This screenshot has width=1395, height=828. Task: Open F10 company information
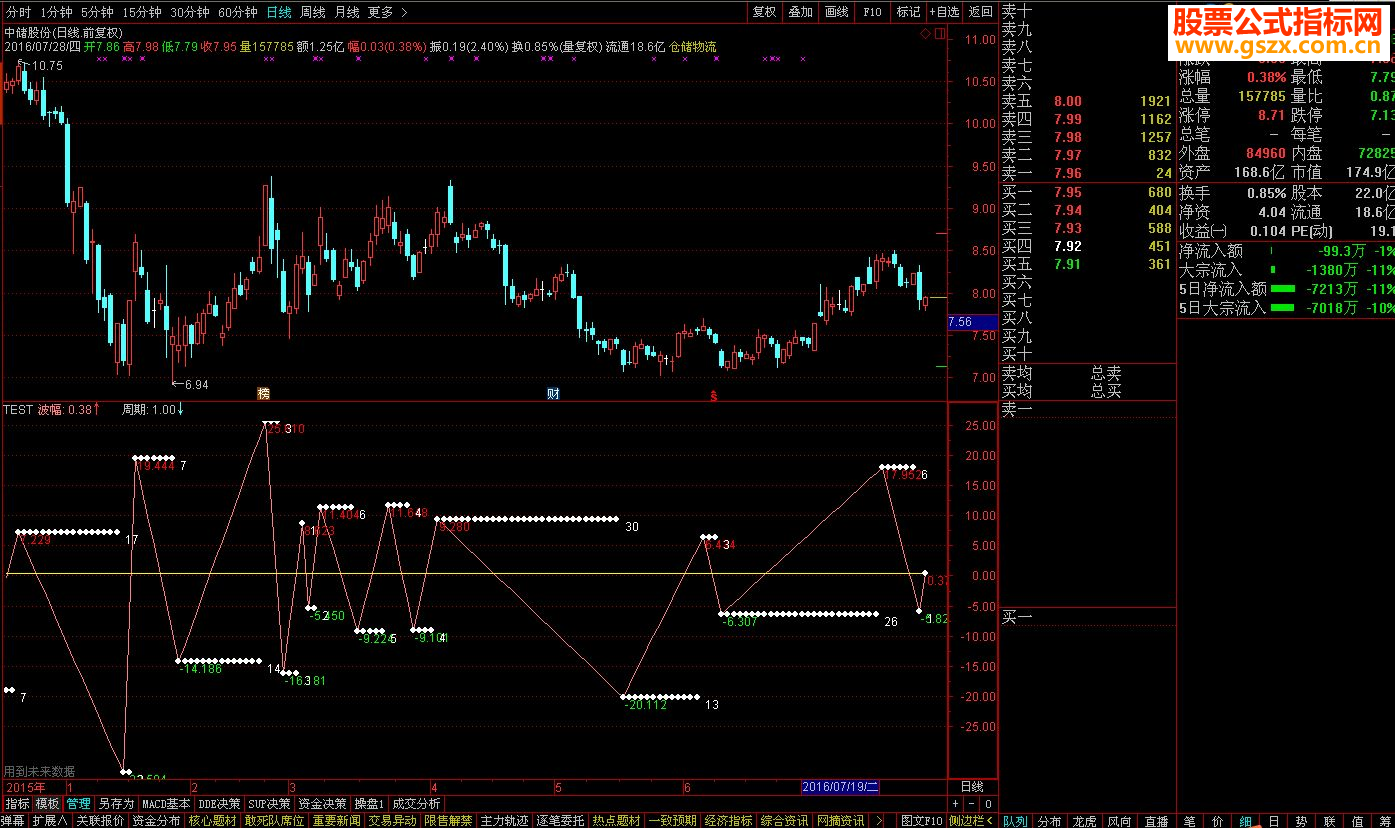[872, 12]
